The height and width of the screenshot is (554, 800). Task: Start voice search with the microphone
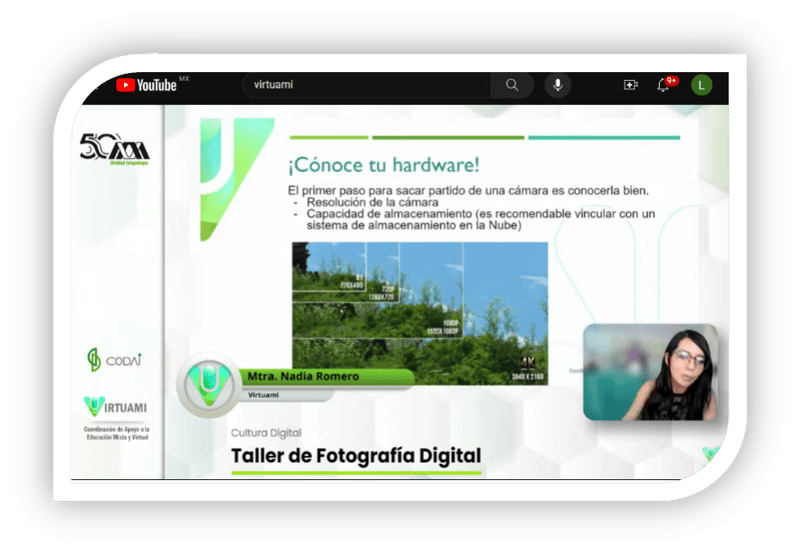pos(558,85)
